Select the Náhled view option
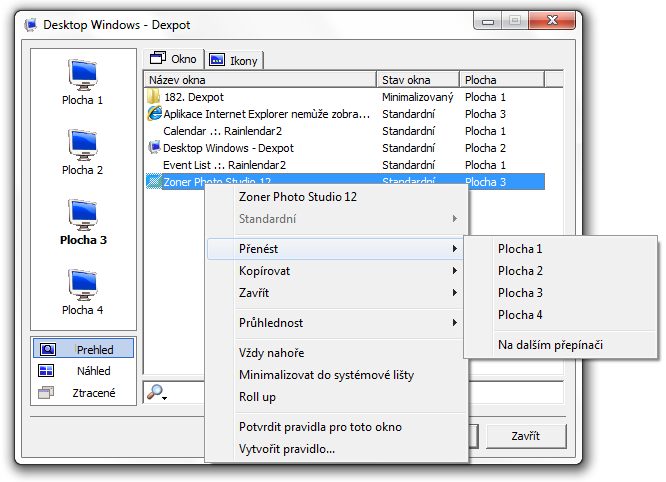Screen dimensions: 666x482 tap(83, 371)
